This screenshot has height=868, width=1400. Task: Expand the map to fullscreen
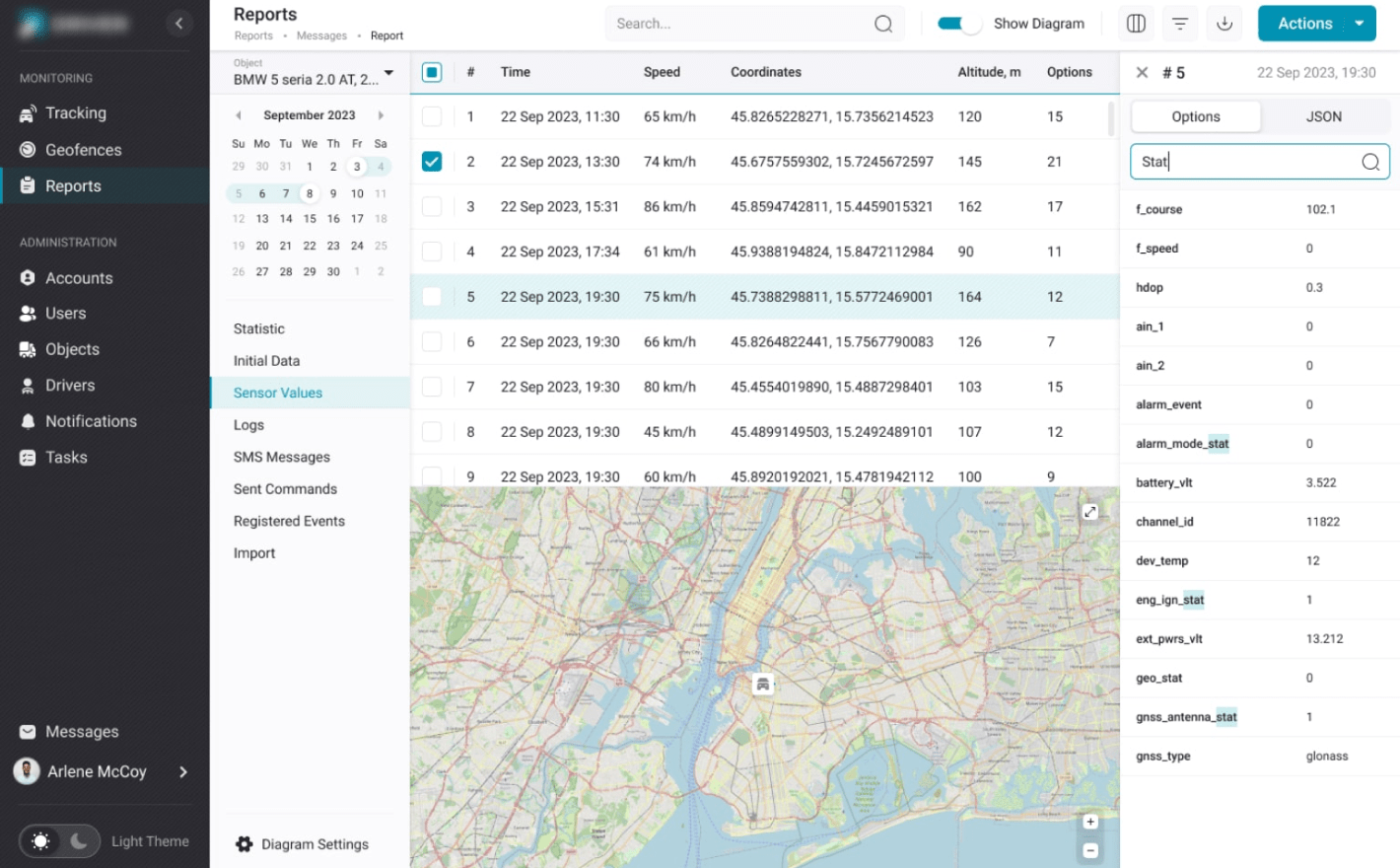[1089, 511]
